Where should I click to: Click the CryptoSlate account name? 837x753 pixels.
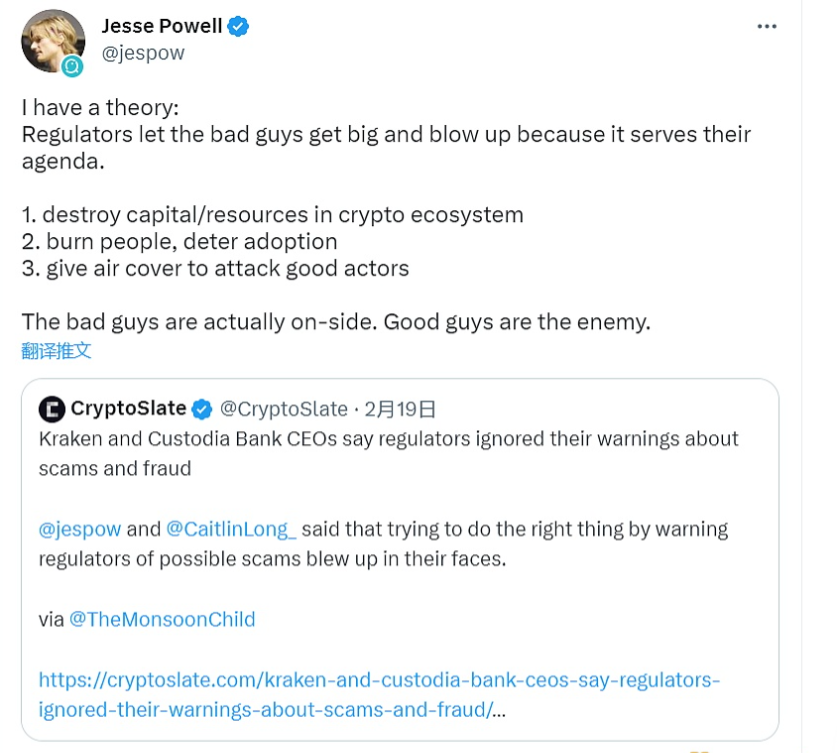coord(128,408)
